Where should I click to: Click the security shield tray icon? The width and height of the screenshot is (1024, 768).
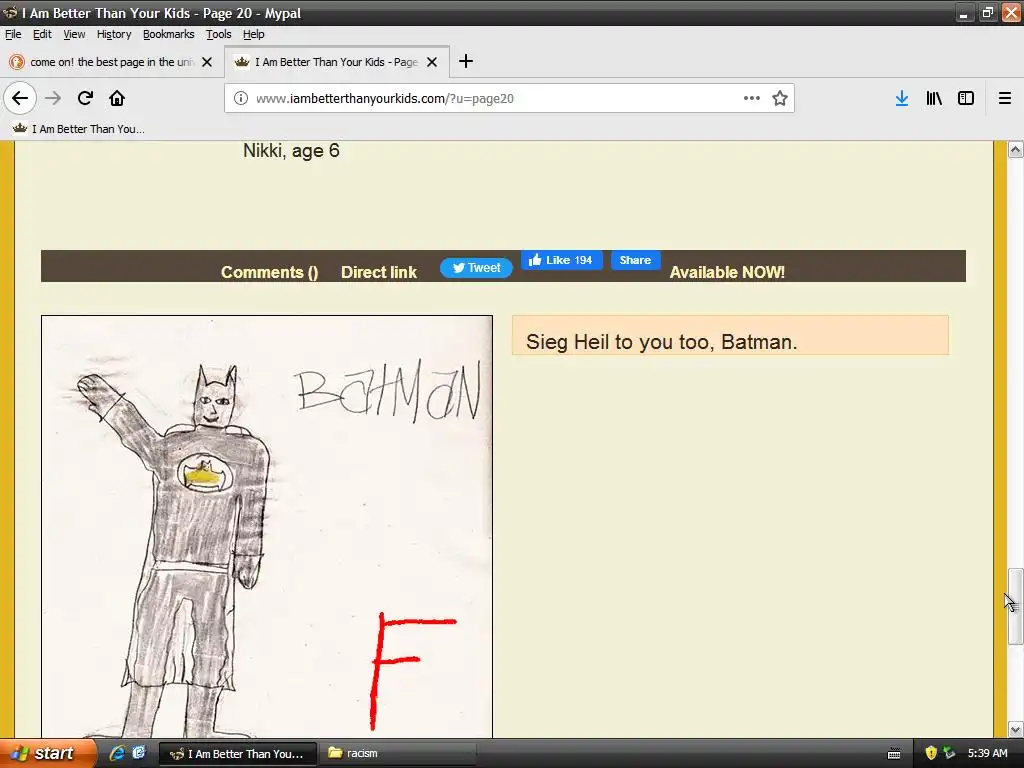click(931, 754)
